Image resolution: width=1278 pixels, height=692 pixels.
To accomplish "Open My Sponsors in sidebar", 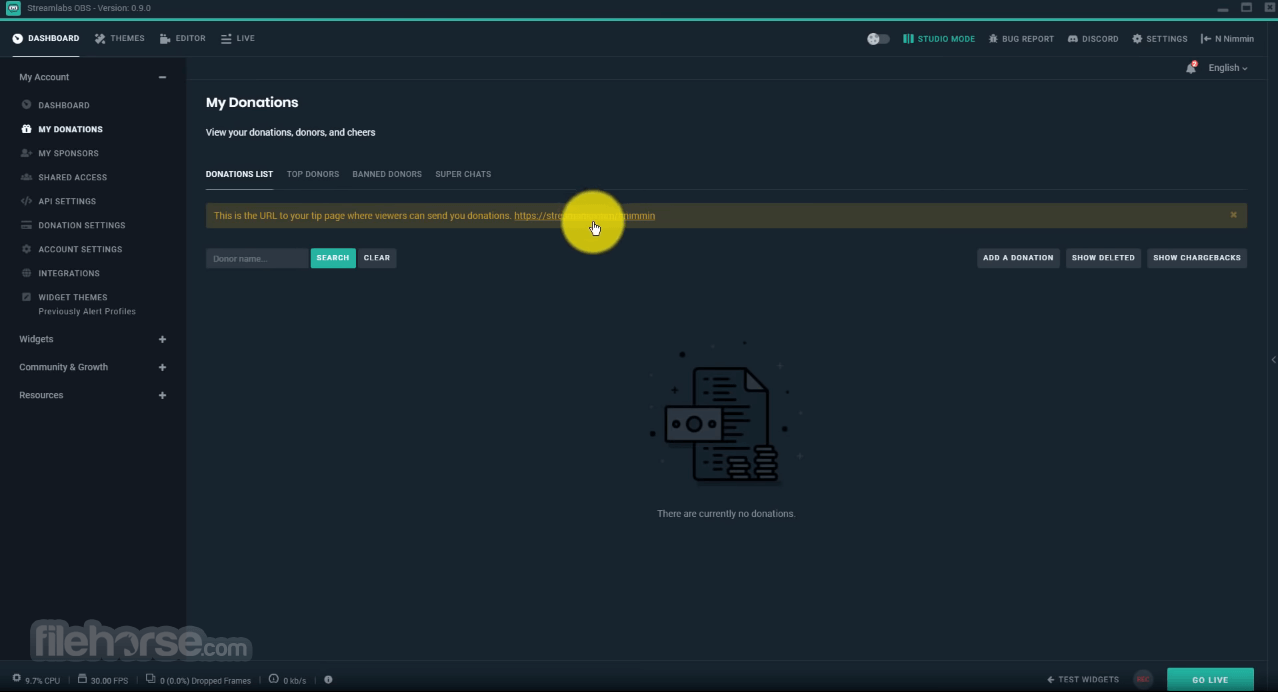I will pyautogui.click(x=68, y=153).
